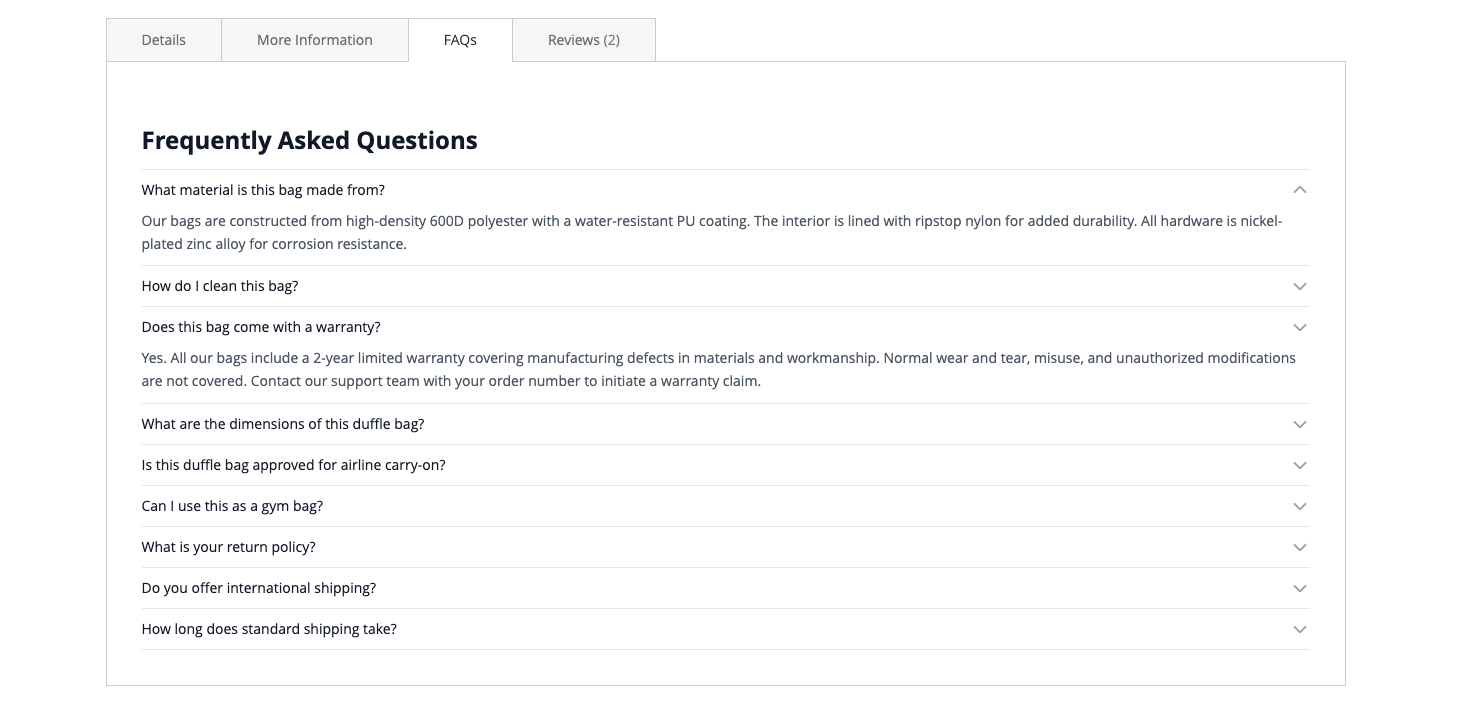This screenshot has width=1481, height=706.
Task: Click 'What is your return policy?' question
Action: 229,547
